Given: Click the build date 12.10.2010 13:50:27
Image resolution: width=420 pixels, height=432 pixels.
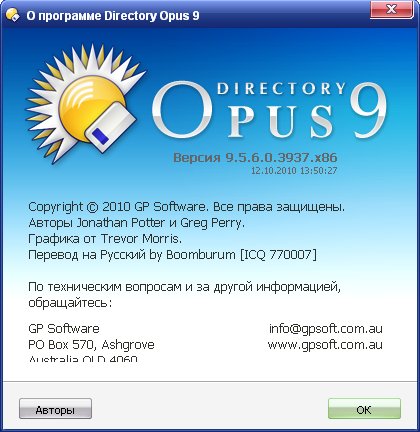Looking at the screenshot, I should coord(294,171).
